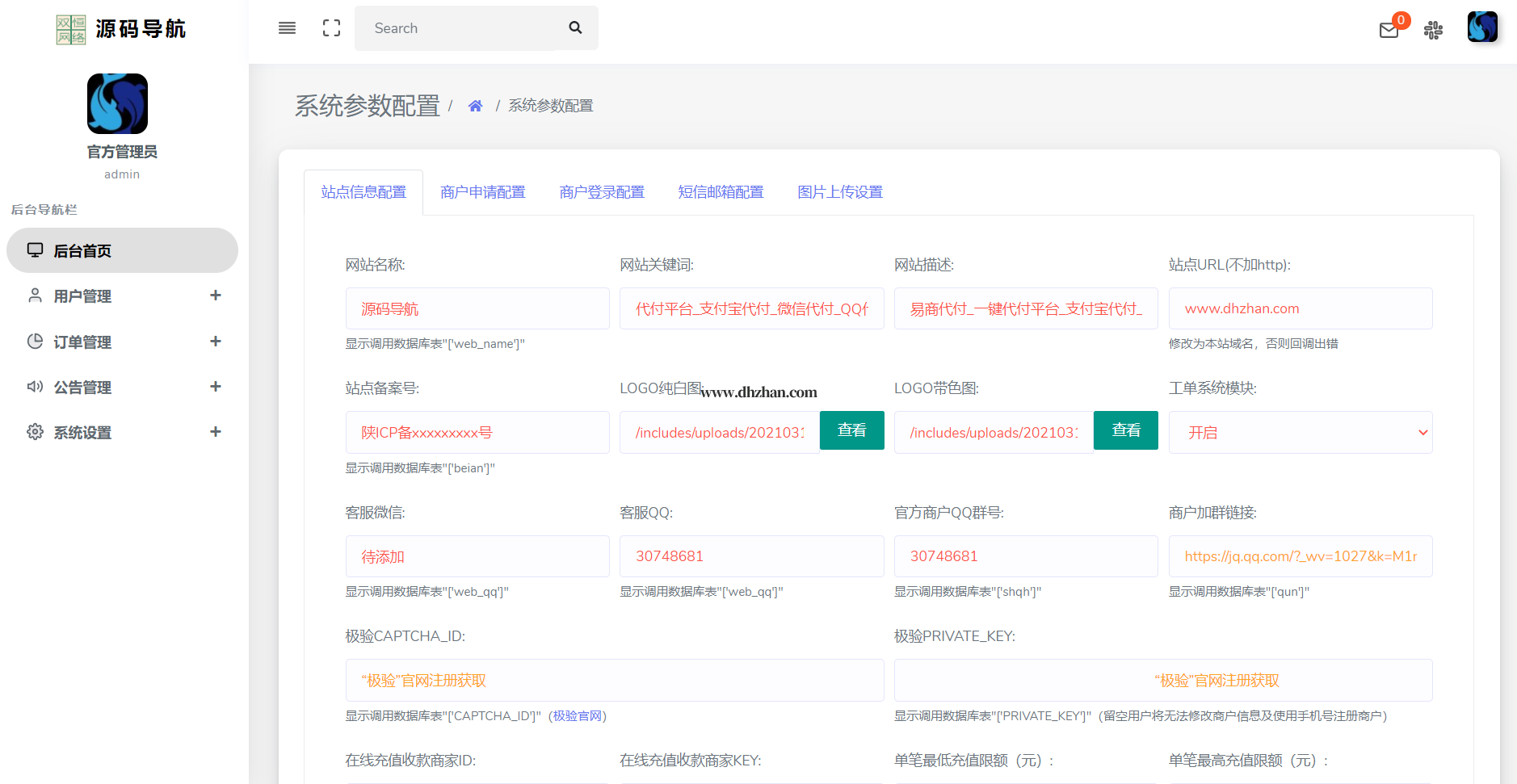Image resolution: width=1517 pixels, height=784 pixels.
Task: Click the home icon in breadcrumb
Action: (x=475, y=106)
